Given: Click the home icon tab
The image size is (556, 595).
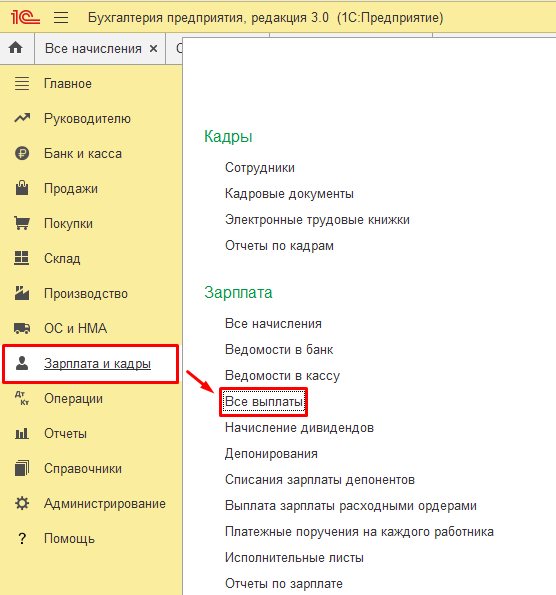Looking at the screenshot, I should click(x=16, y=48).
